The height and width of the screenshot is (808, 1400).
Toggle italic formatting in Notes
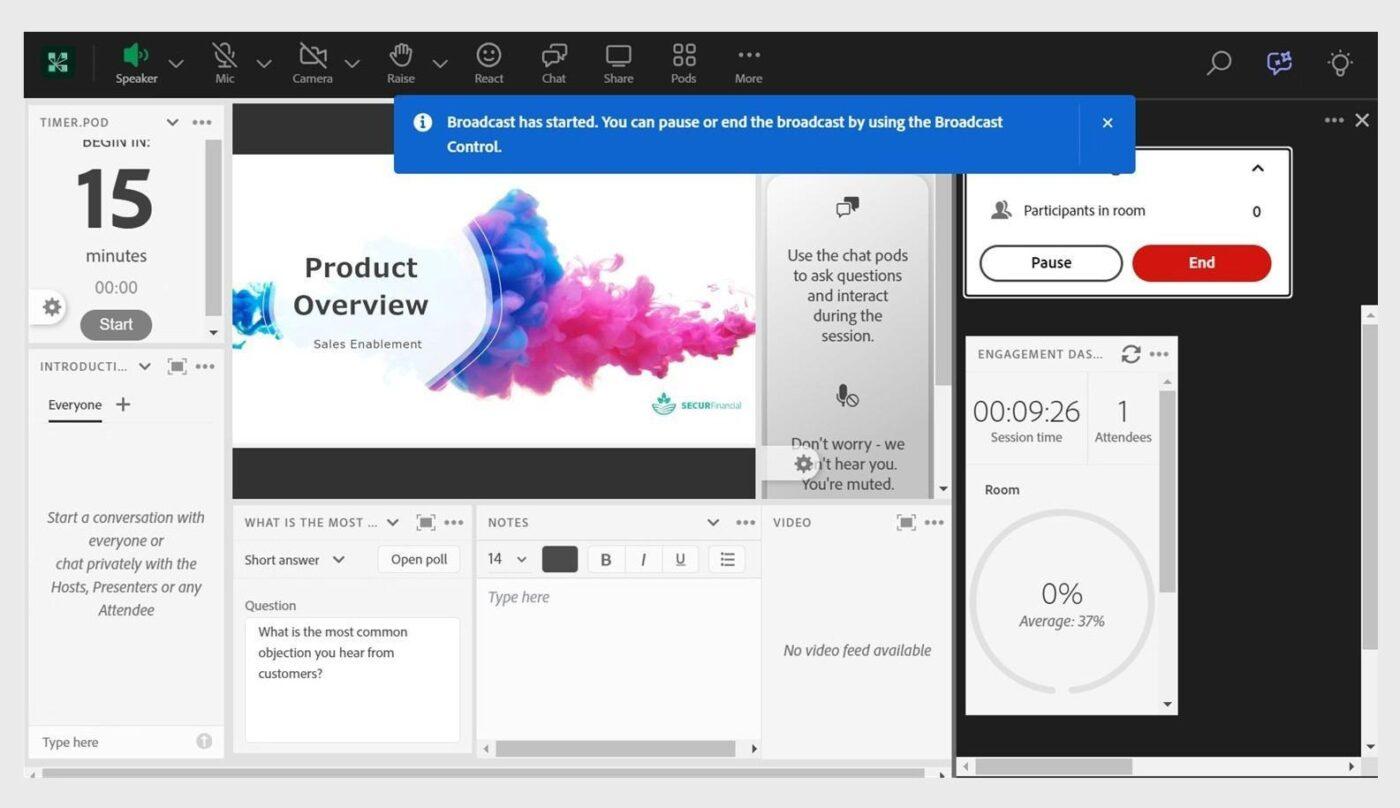643,559
